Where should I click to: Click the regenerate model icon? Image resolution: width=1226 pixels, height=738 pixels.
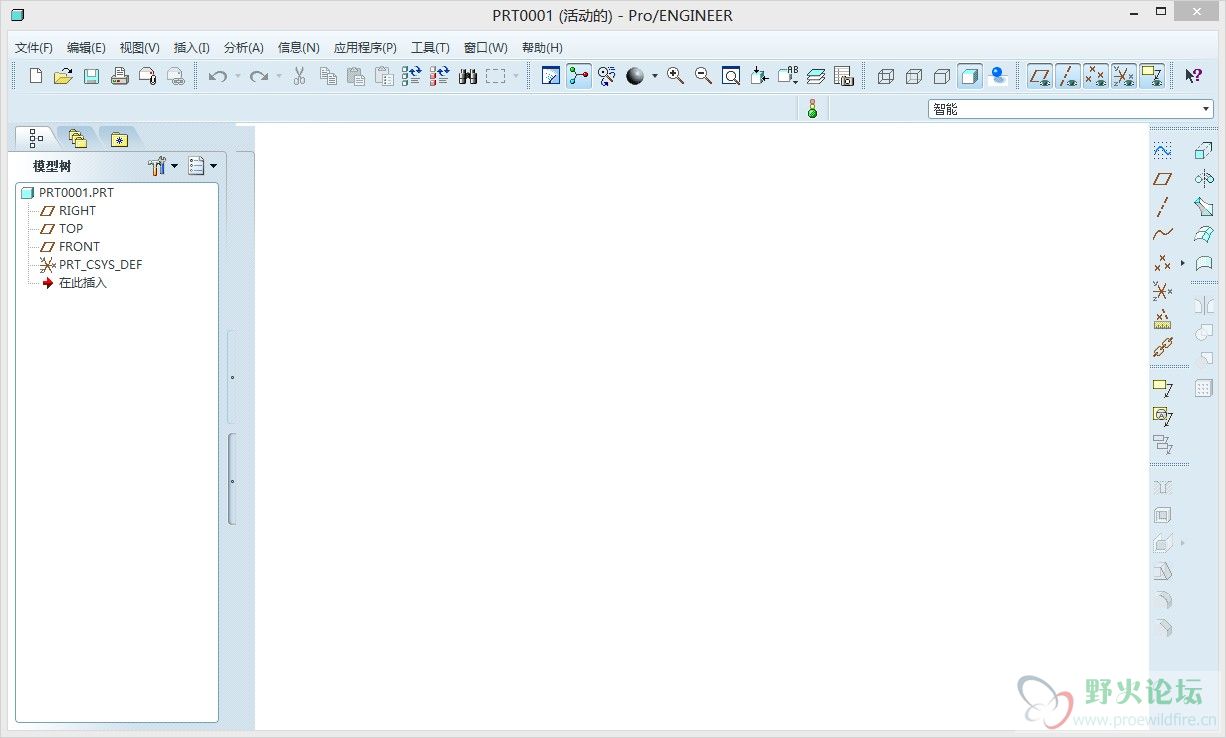coord(411,76)
